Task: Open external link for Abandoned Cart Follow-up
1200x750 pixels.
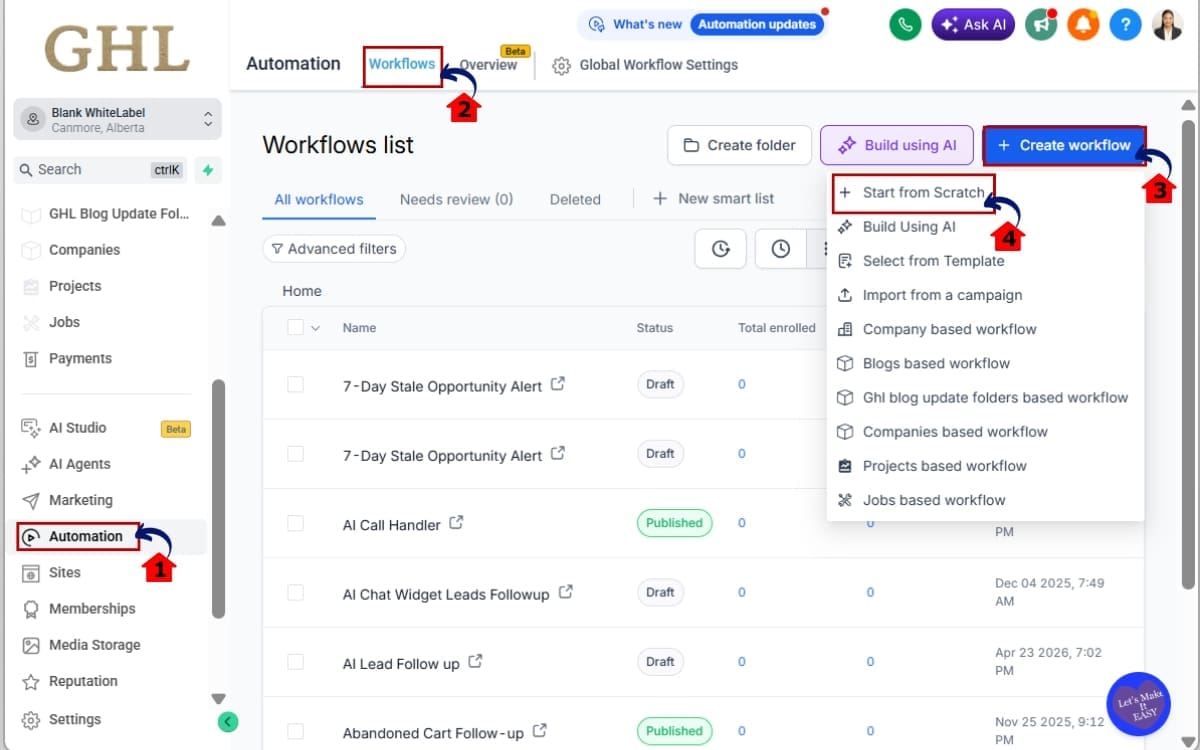Action: coord(539,731)
